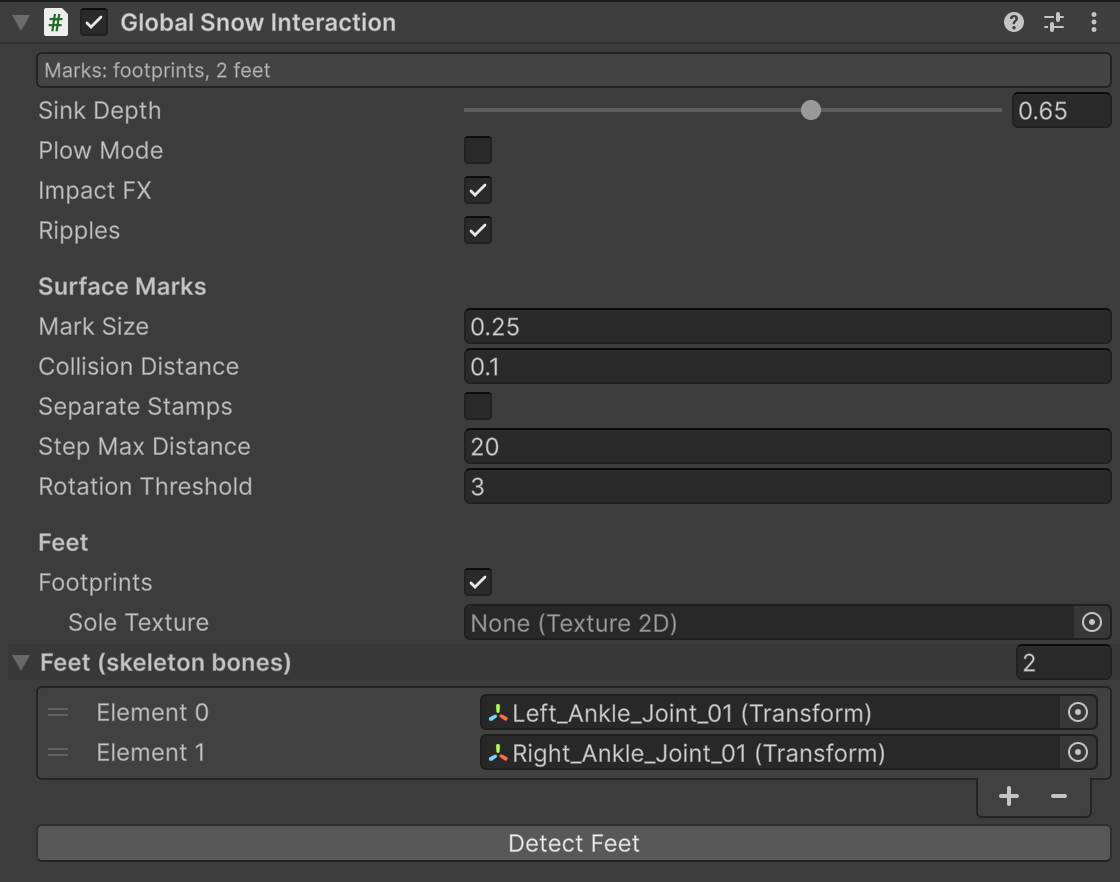Click the Detect Feet button
1120x882 pixels.
[x=574, y=843]
